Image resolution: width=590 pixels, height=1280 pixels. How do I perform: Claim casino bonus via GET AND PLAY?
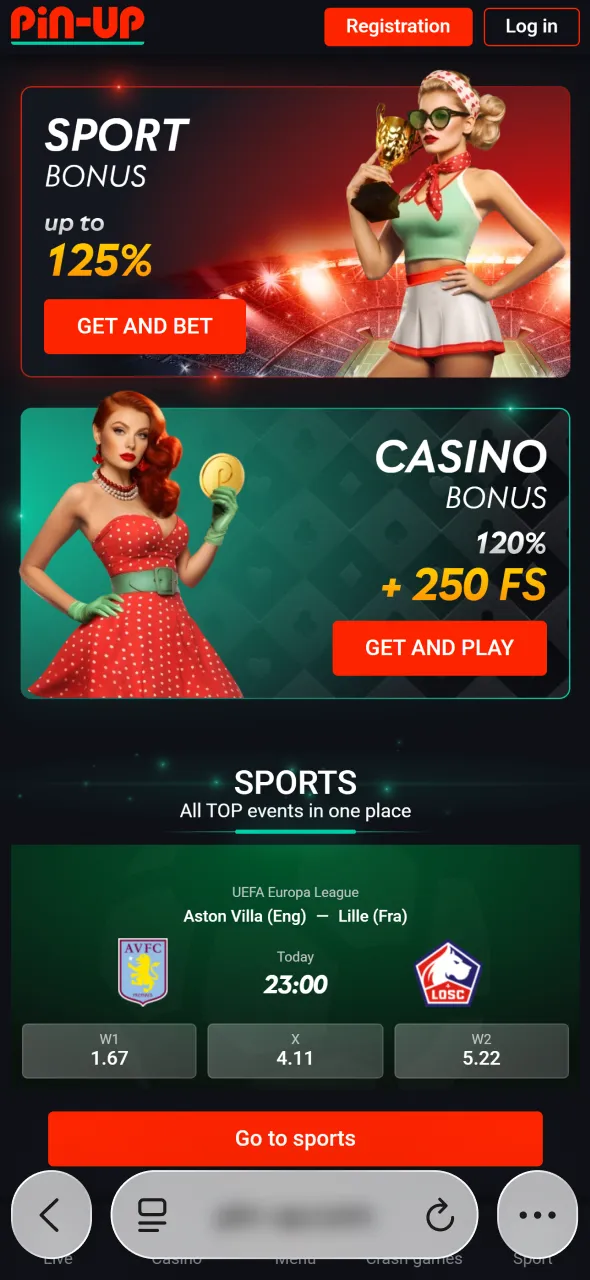click(x=439, y=648)
